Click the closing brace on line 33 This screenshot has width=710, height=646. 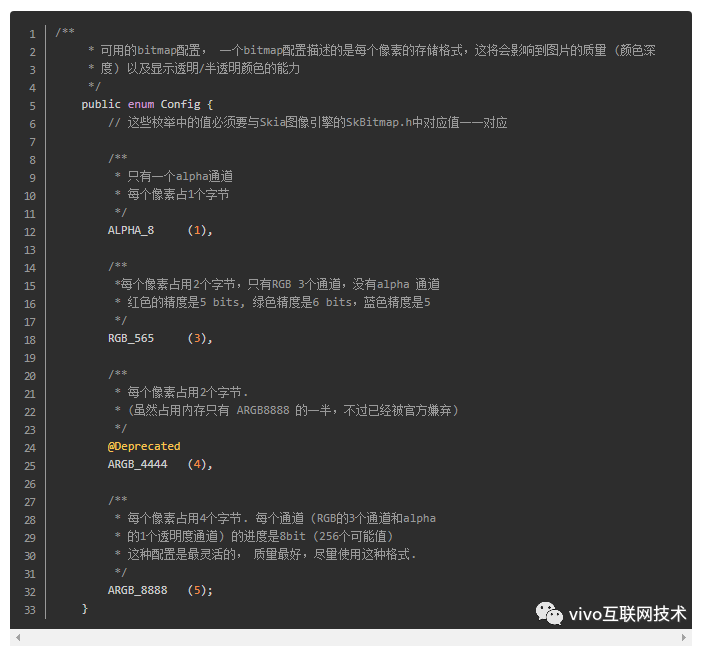[85, 608]
